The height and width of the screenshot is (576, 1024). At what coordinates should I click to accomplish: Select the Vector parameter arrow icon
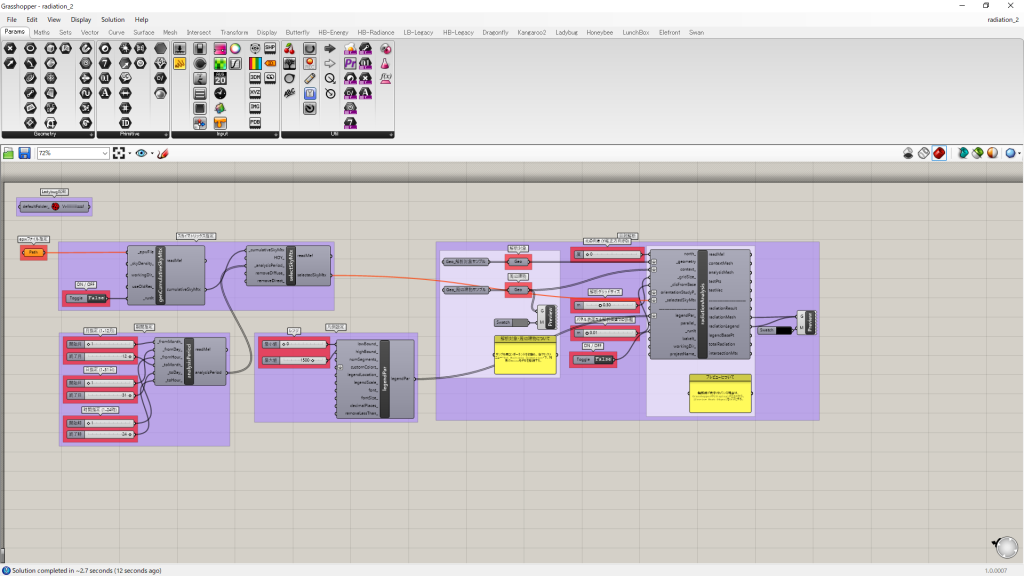coord(10,63)
